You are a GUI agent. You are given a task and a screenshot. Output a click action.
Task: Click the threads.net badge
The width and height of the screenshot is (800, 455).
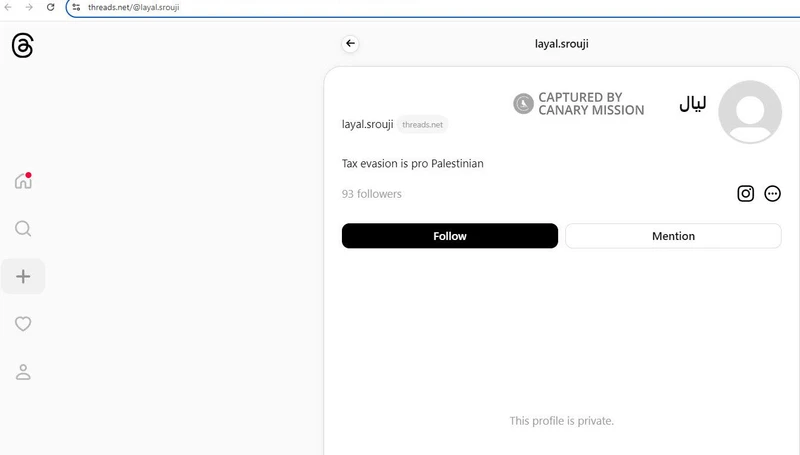pos(422,125)
